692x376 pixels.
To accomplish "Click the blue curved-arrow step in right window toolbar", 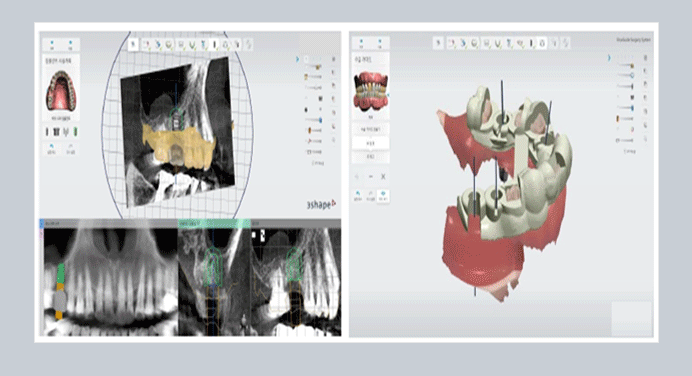I will (463, 43).
